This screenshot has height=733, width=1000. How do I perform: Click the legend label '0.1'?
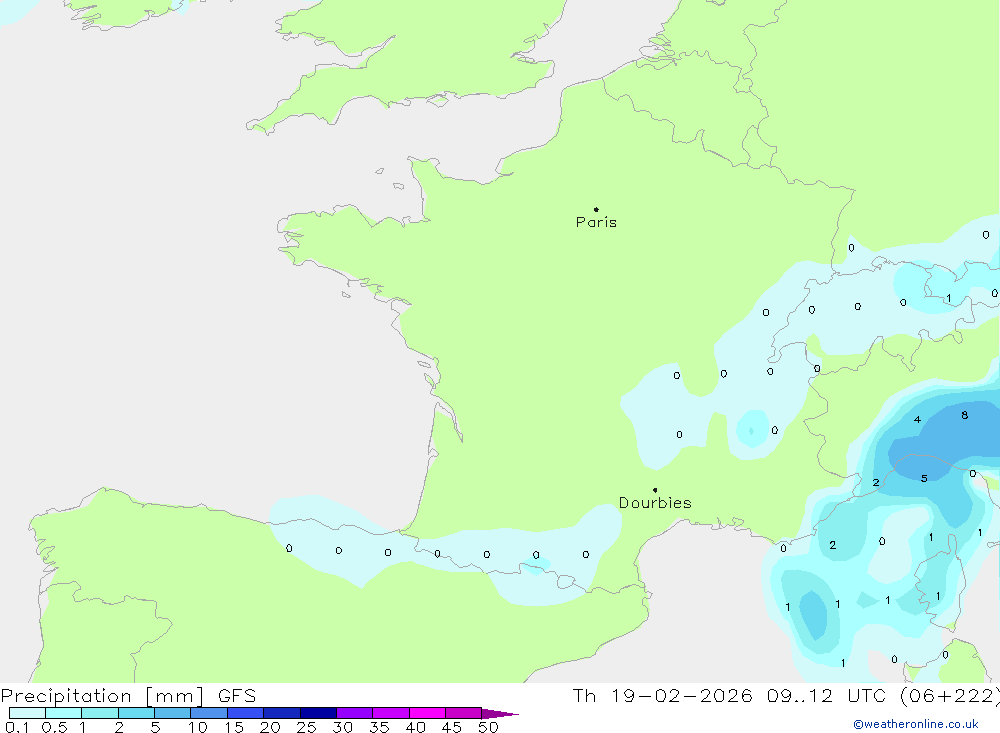click(17, 727)
